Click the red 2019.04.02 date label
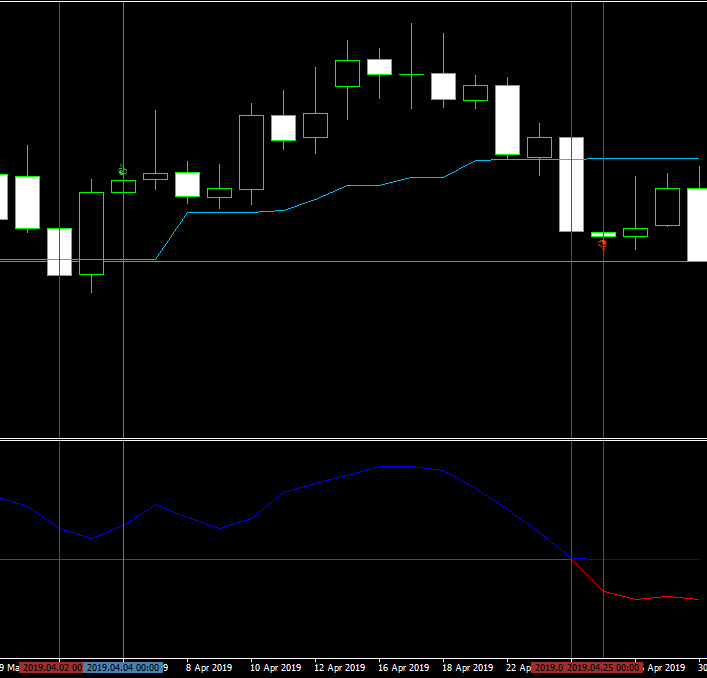The width and height of the screenshot is (707, 678). click(50, 668)
